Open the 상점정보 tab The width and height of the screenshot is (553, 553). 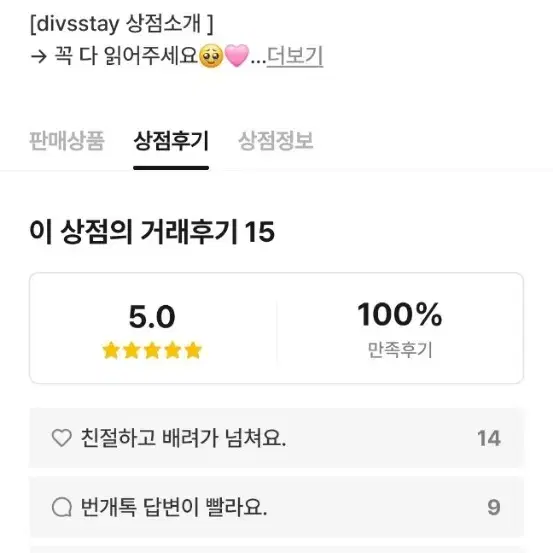coord(276,141)
